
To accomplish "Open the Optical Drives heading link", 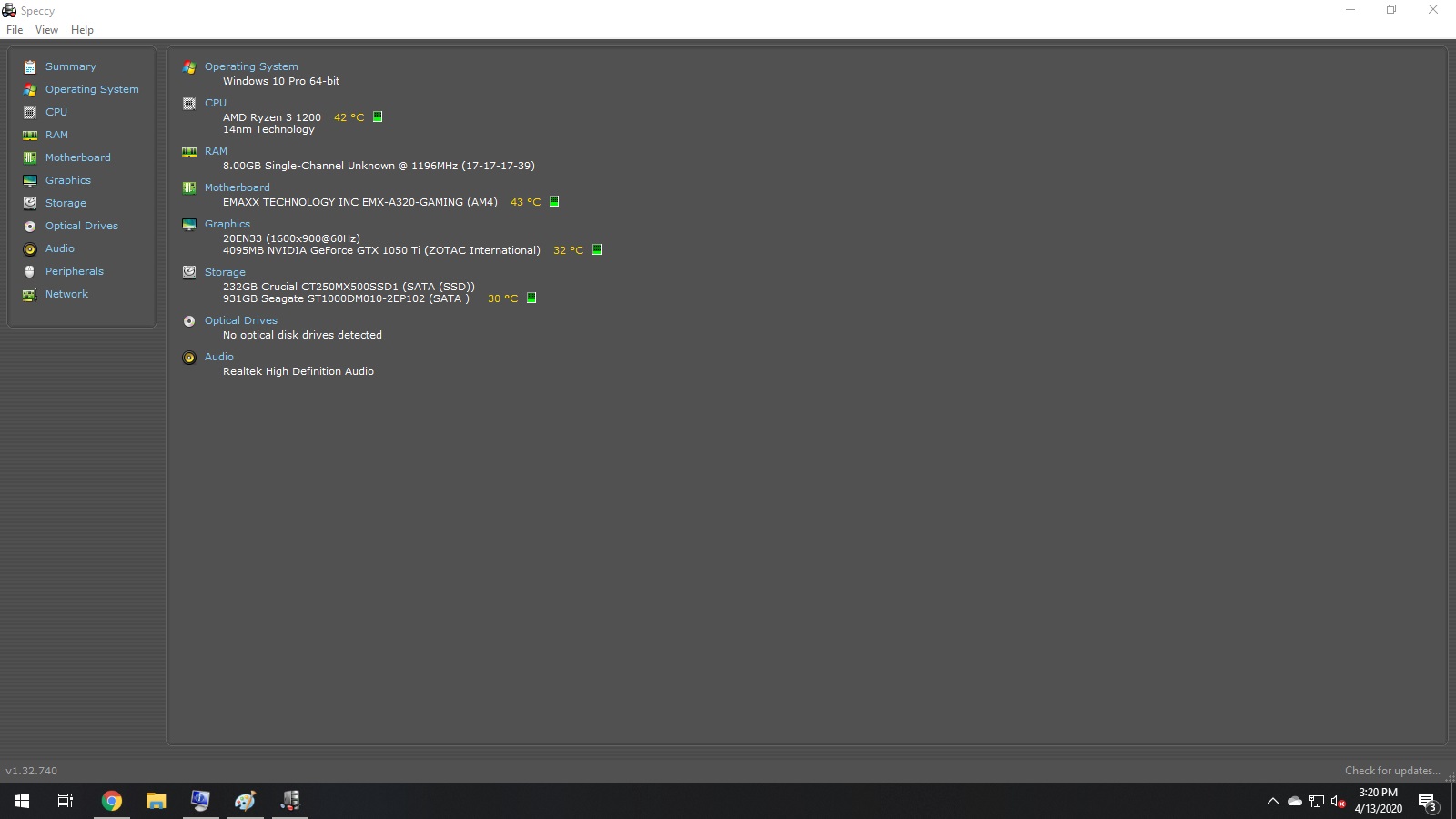I will (241, 320).
